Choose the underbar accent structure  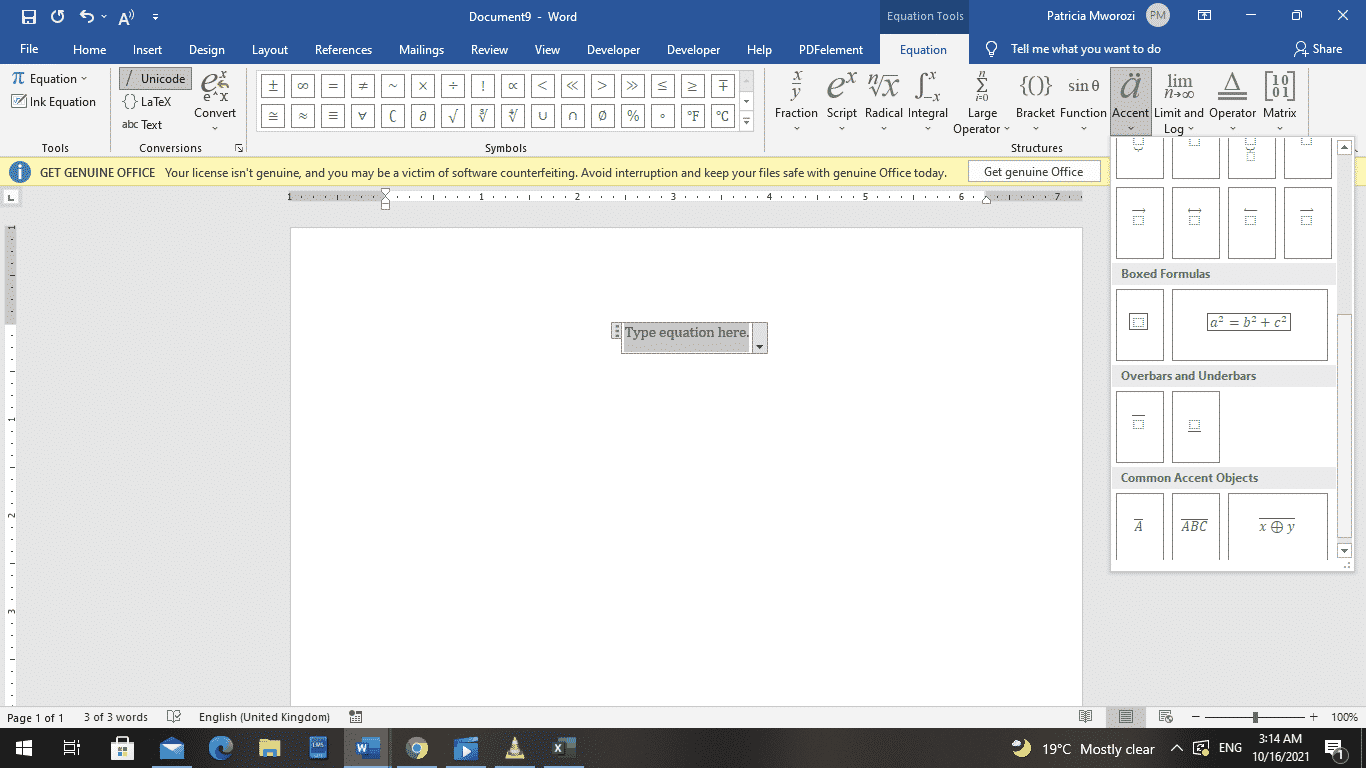(x=1196, y=426)
